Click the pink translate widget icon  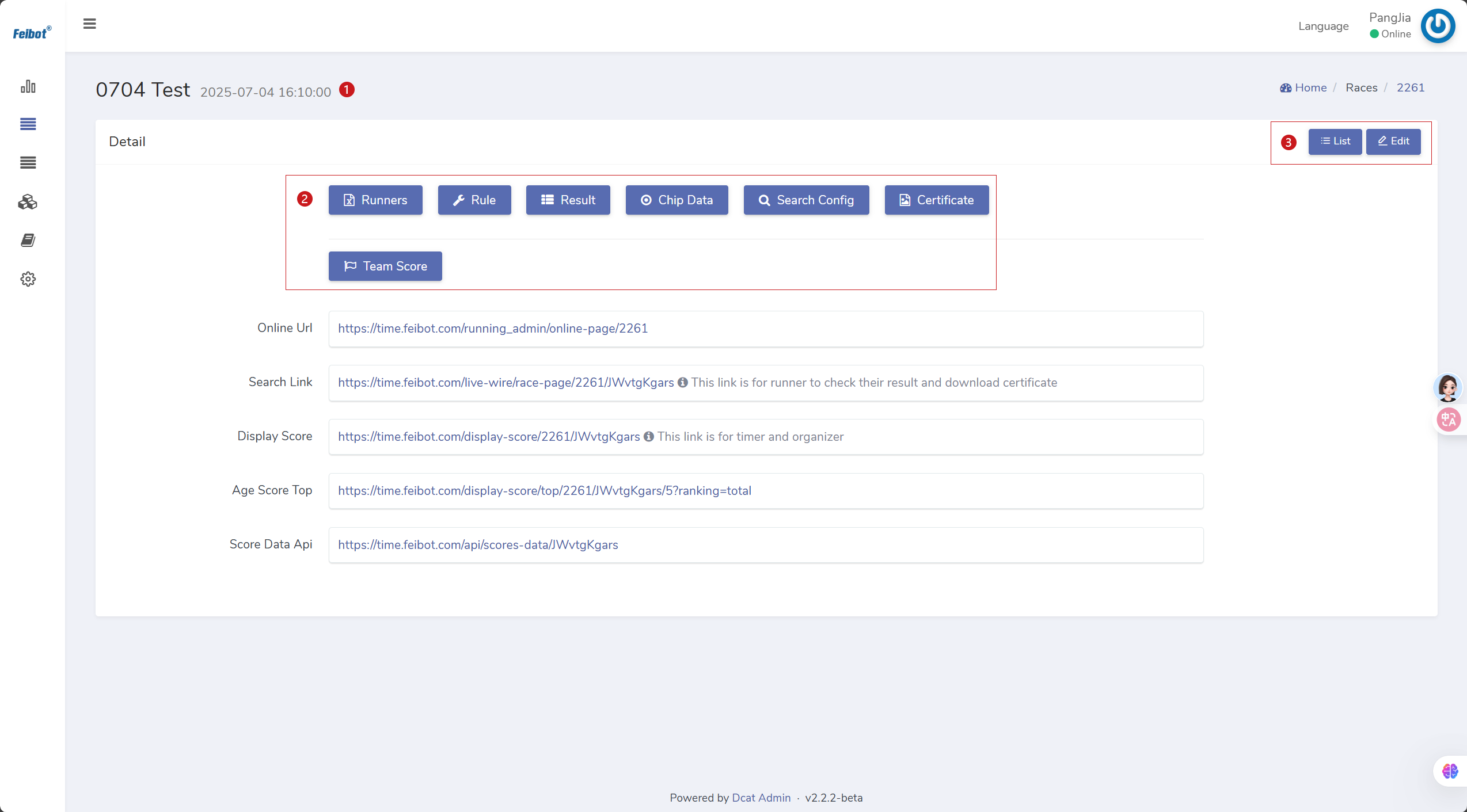1449,419
